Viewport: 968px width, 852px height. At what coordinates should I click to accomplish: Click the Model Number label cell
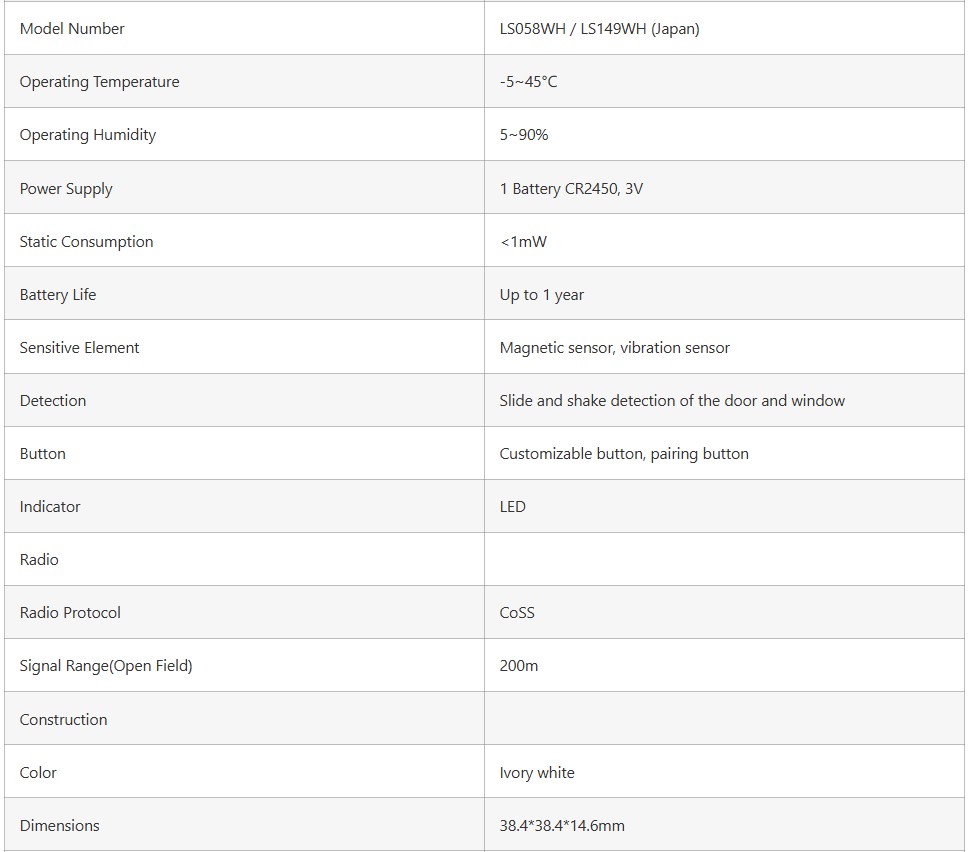tap(72, 29)
